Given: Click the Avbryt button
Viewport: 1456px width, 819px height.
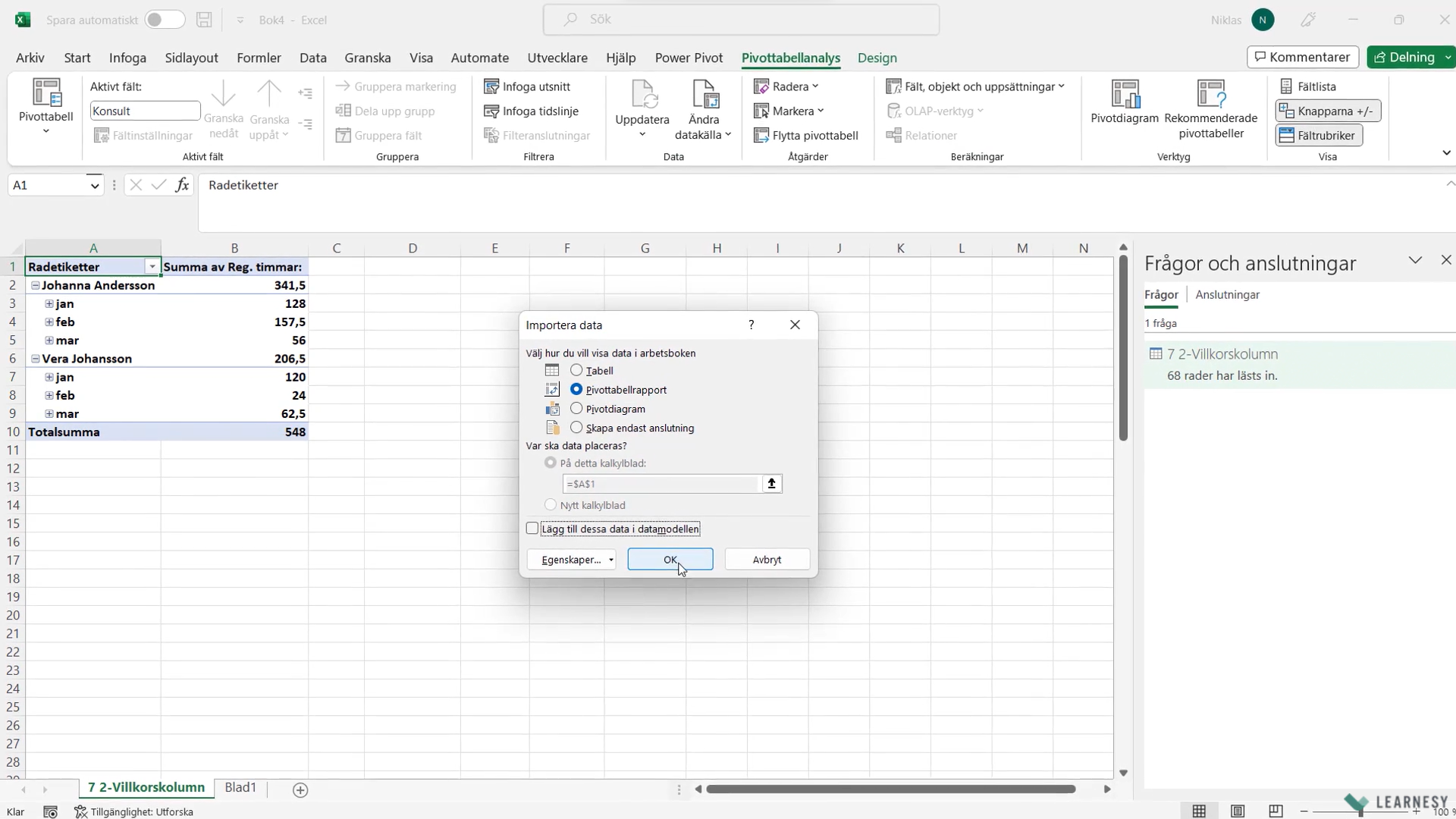Looking at the screenshot, I should pos(767,559).
